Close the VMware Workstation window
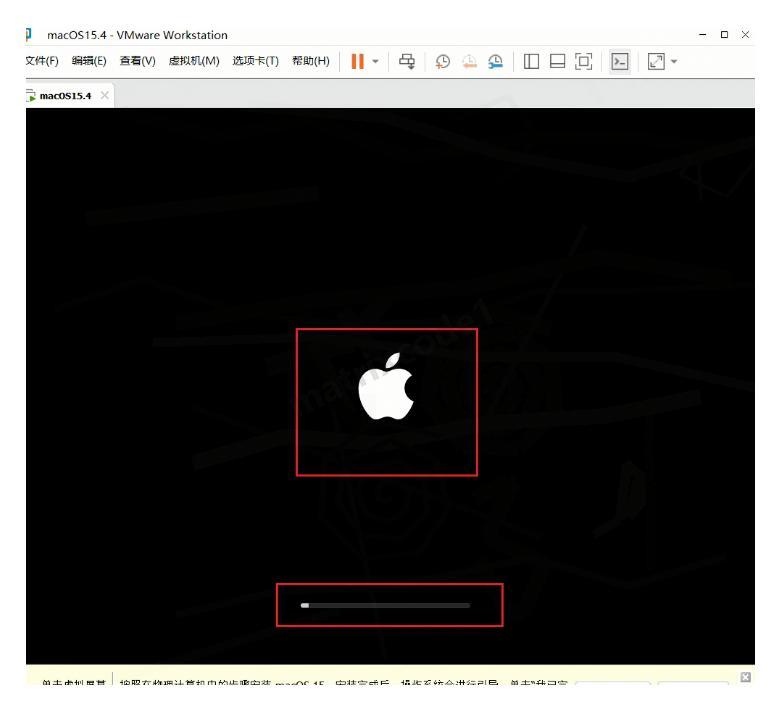Screen dimensions: 782x713 745,34
